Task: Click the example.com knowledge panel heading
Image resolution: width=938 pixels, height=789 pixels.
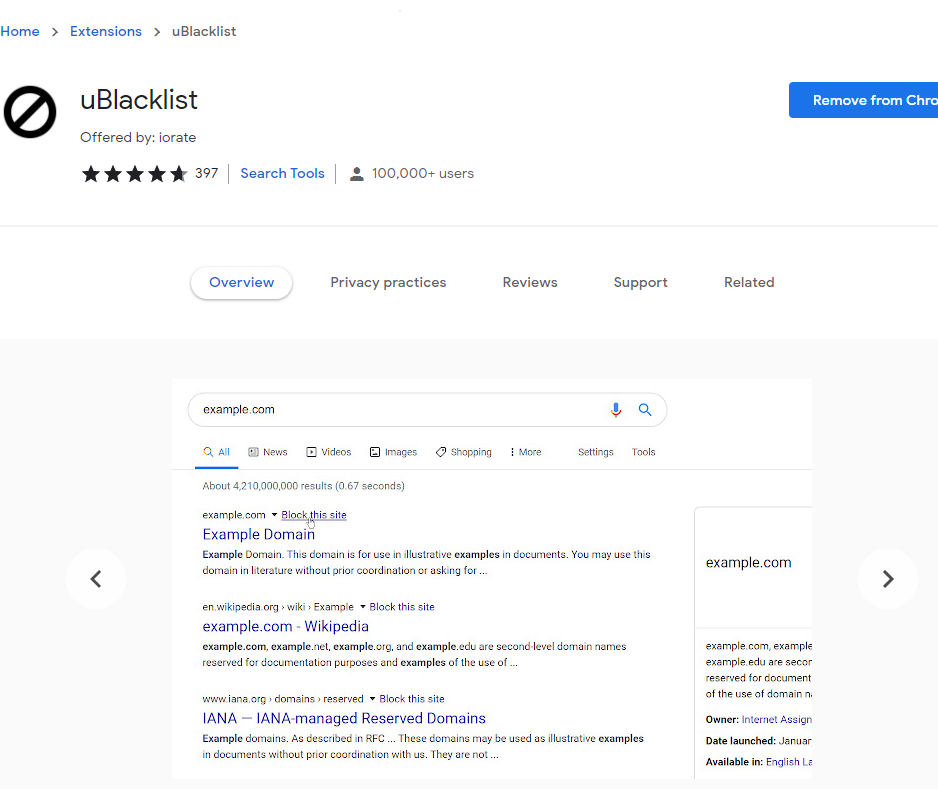Action: (748, 563)
